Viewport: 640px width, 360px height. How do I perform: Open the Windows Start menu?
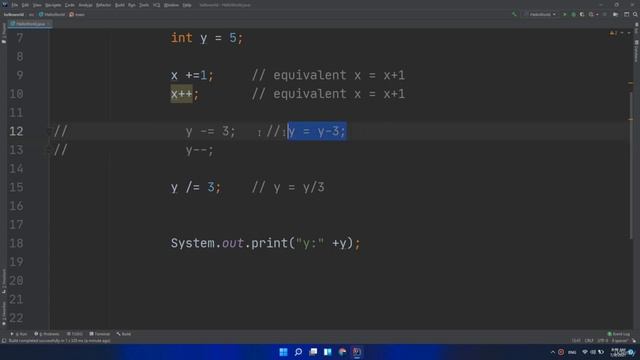click(x=283, y=352)
